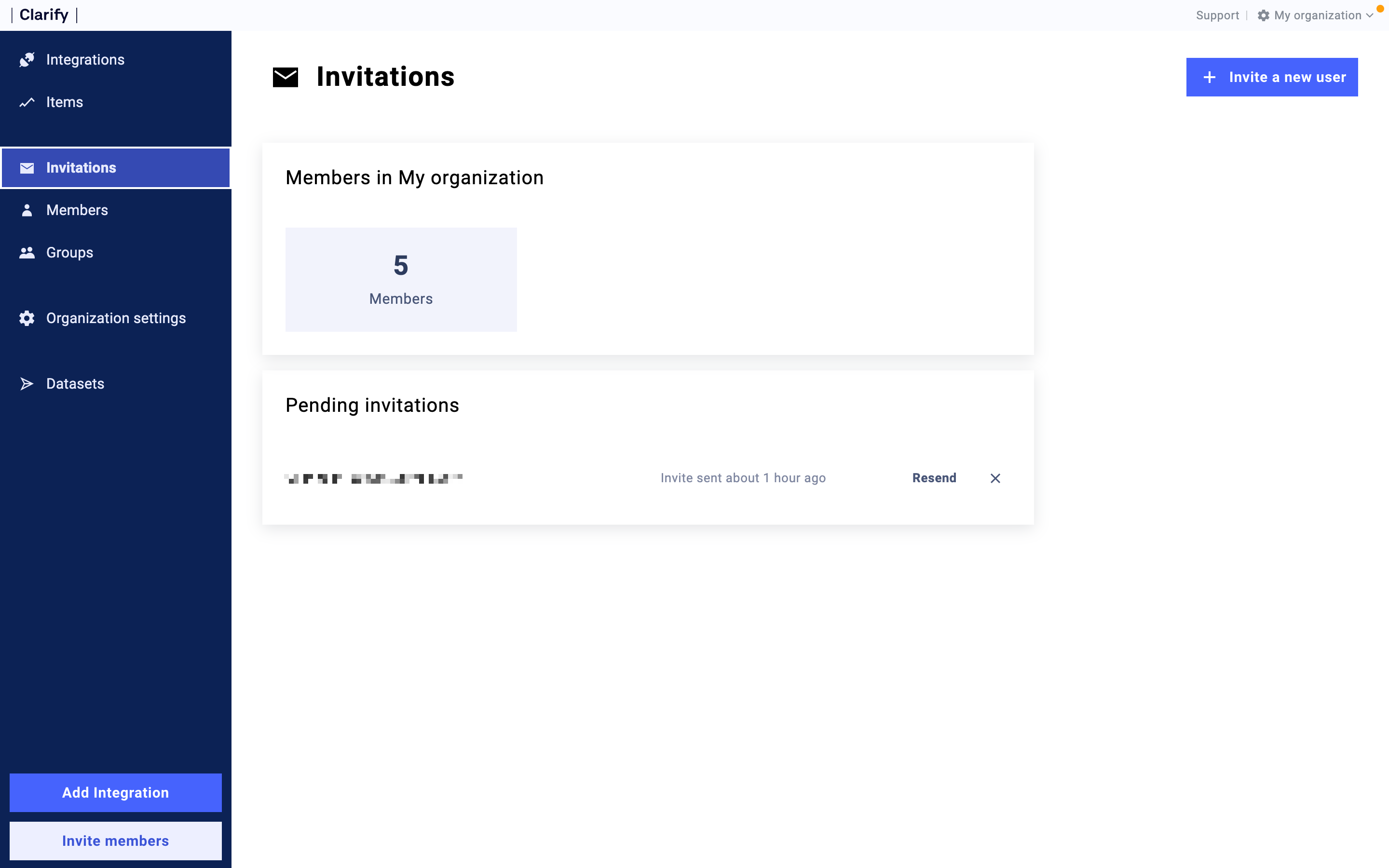The height and width of the screenshot is (868, 1389).
Task: Click the Datasets arrow icon
Action: click(x=27, y=383)
